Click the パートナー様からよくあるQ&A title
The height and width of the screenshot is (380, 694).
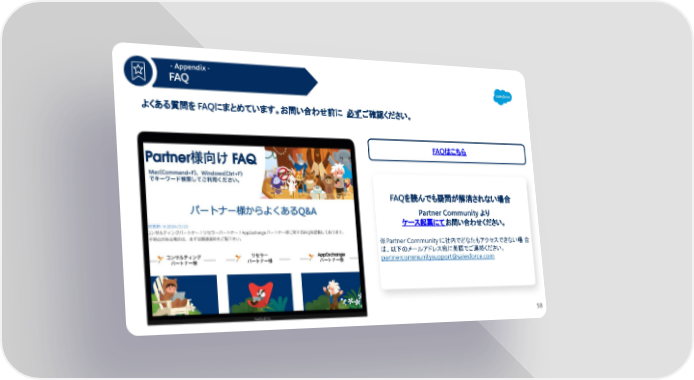click(253, 211)
